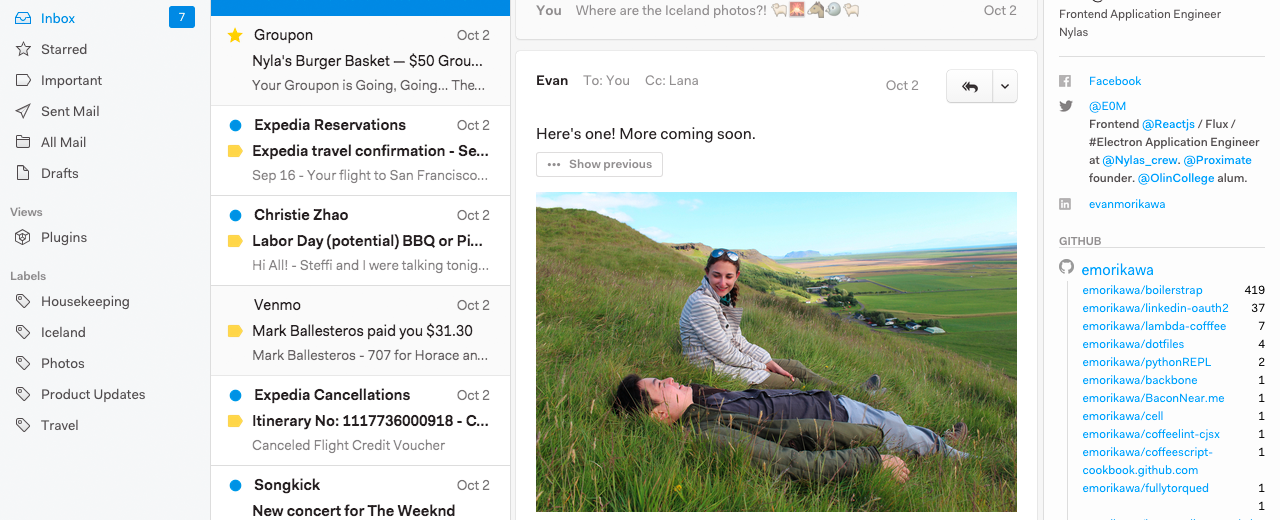The image size is (1280, 520).
Task: Select the Iceland label
Action: coord(63,332)
